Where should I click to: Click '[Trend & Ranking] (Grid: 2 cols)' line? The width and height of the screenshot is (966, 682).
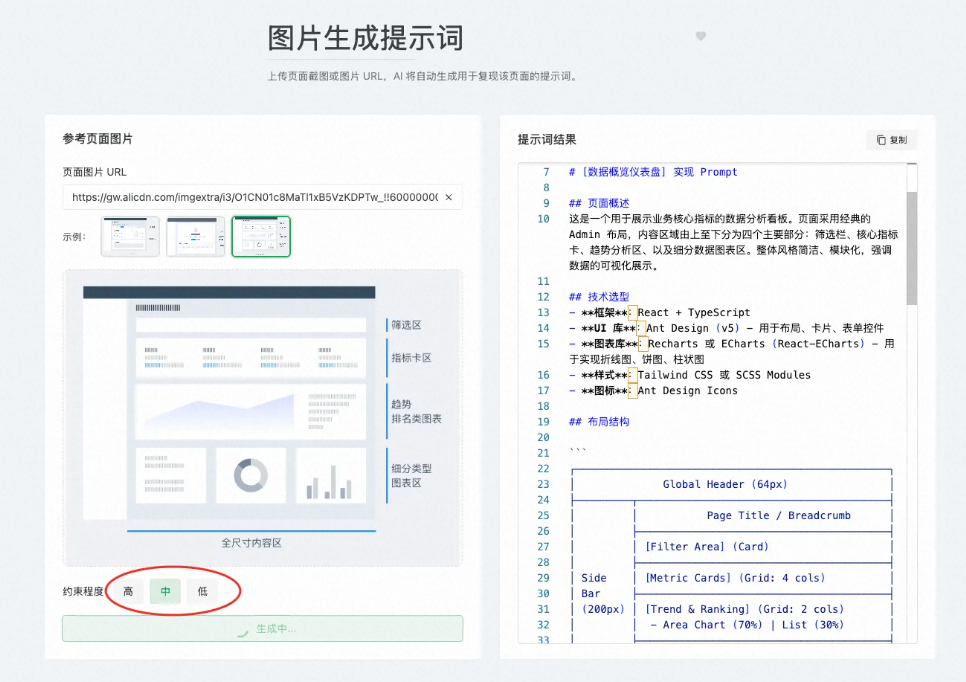pyautogui.click(x=744, y=609)
